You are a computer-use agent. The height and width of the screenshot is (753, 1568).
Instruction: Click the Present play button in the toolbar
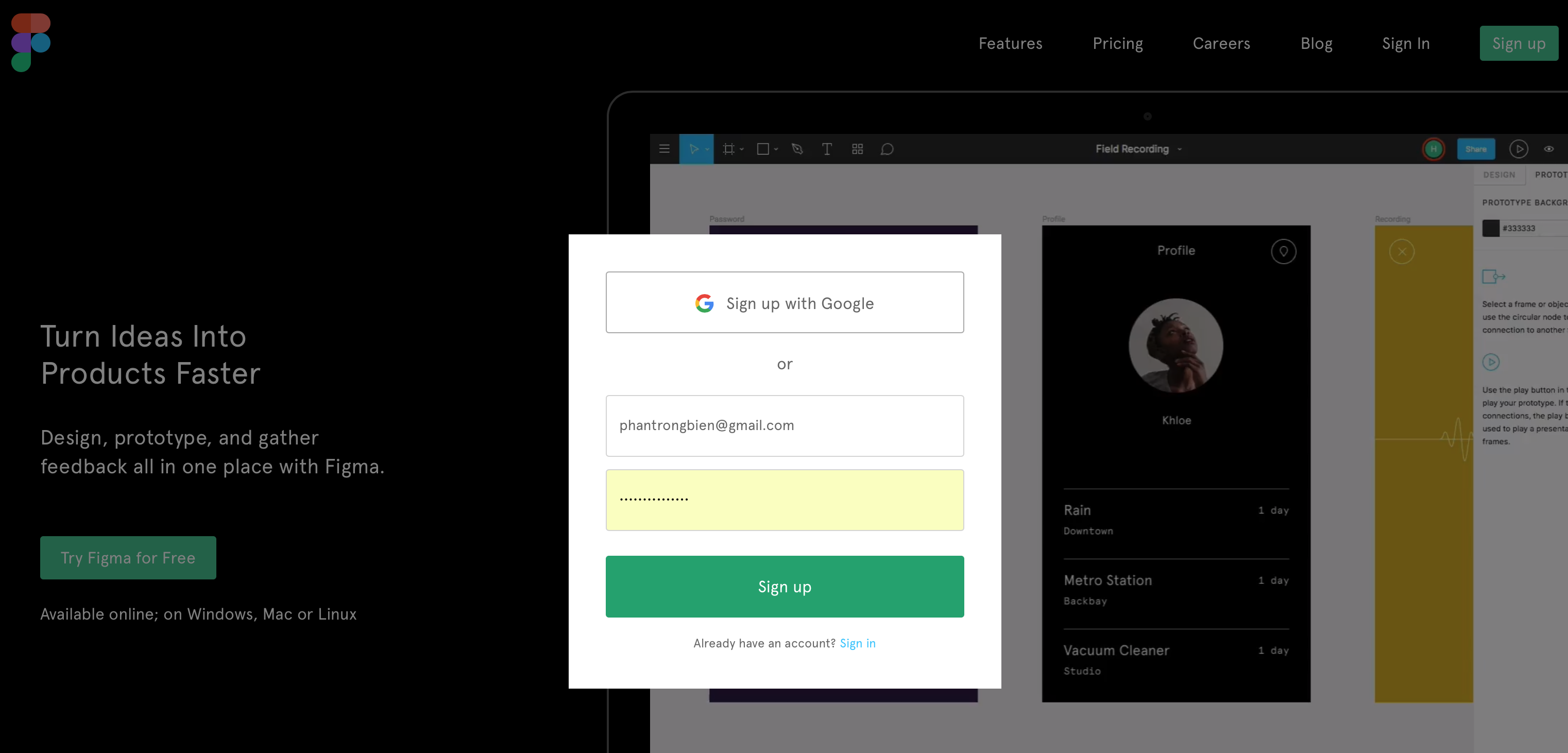(1518, 148)
